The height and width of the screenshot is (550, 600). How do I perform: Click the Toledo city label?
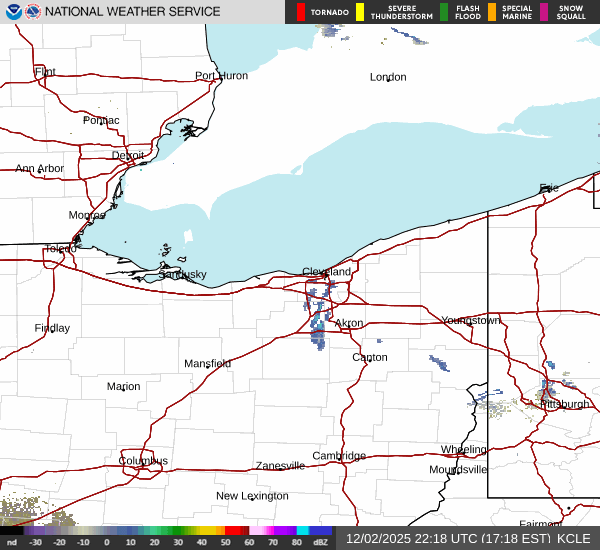point(60,249)
